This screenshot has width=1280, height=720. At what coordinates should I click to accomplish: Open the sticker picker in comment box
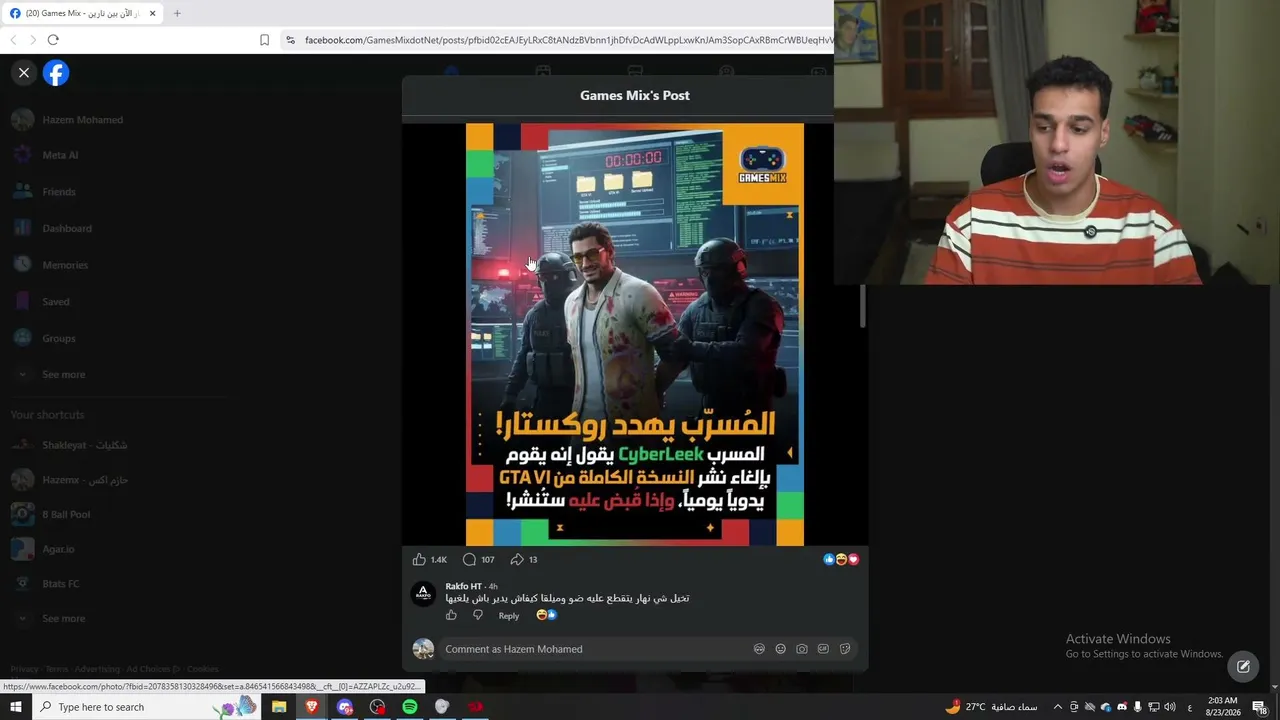pyautogui.click(x=845, y=649)
